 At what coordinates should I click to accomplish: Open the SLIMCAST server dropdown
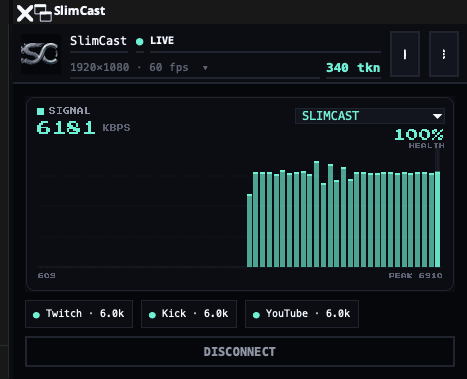(370, 116)
